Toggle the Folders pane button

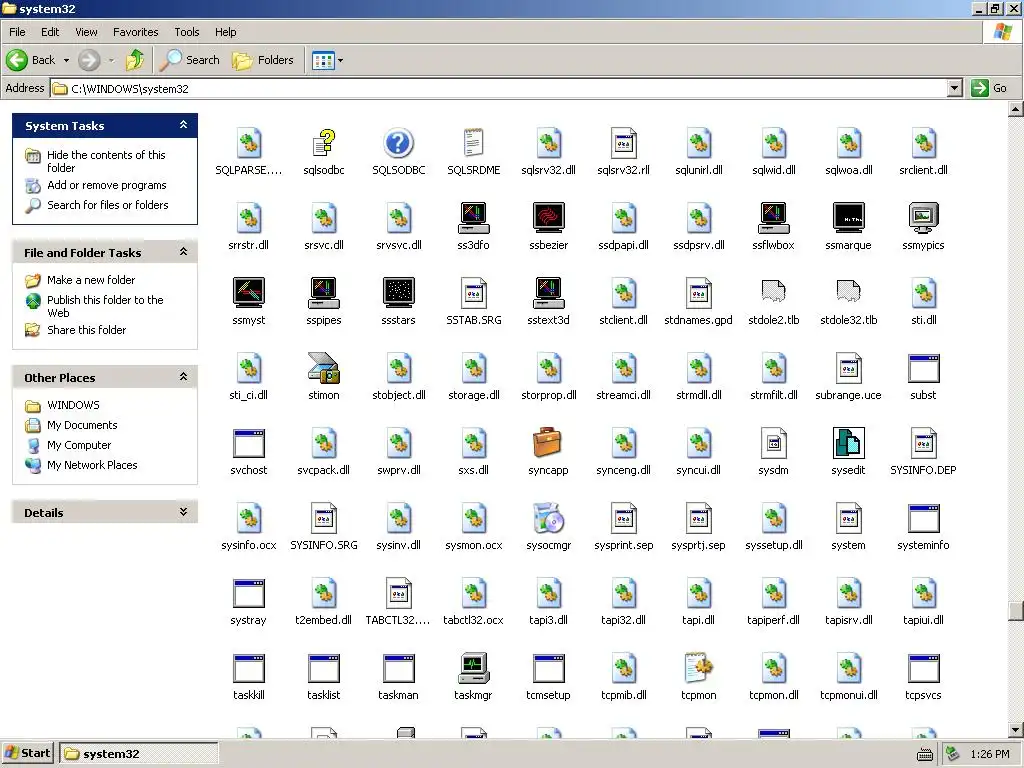(263, 60)
